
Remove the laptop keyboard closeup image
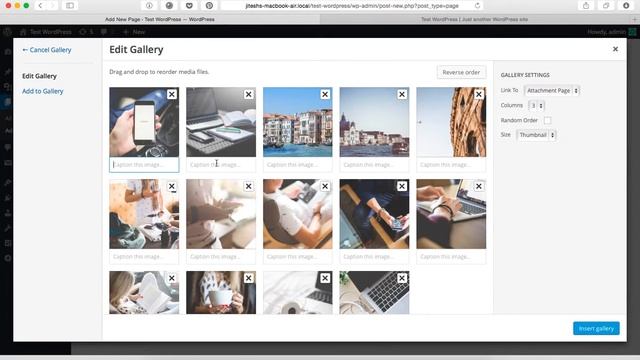(x=402, y=278)
